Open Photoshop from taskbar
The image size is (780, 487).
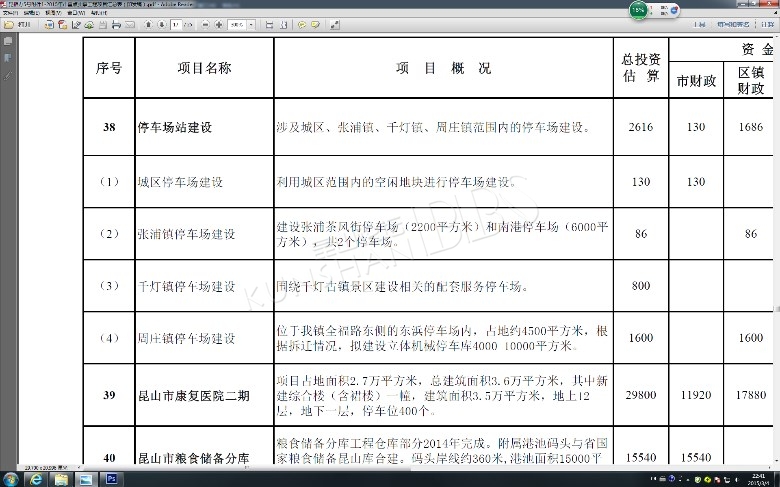pyautogui.click(x=111, y=479)
